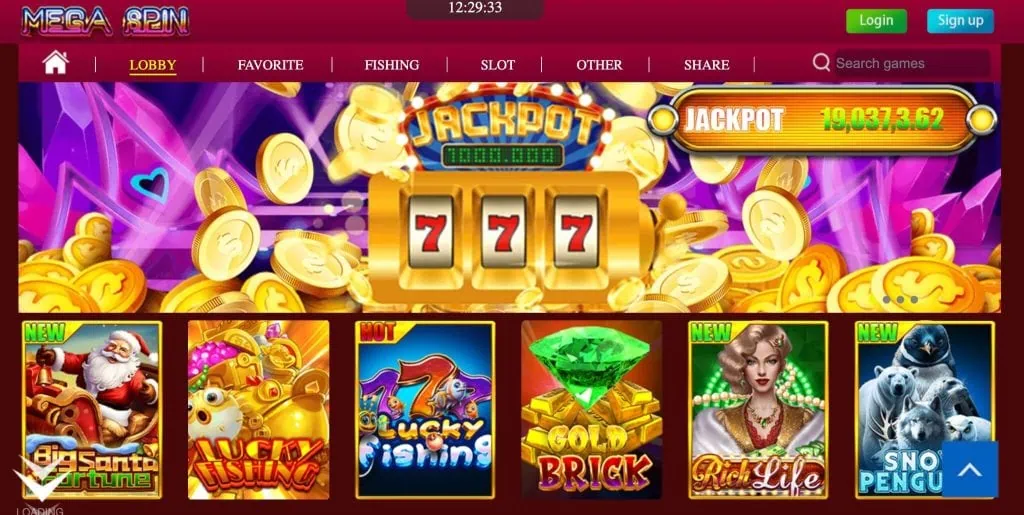Focus the Search games field
Viewport: 1024px width, 515px height.
tap(912, 63)
